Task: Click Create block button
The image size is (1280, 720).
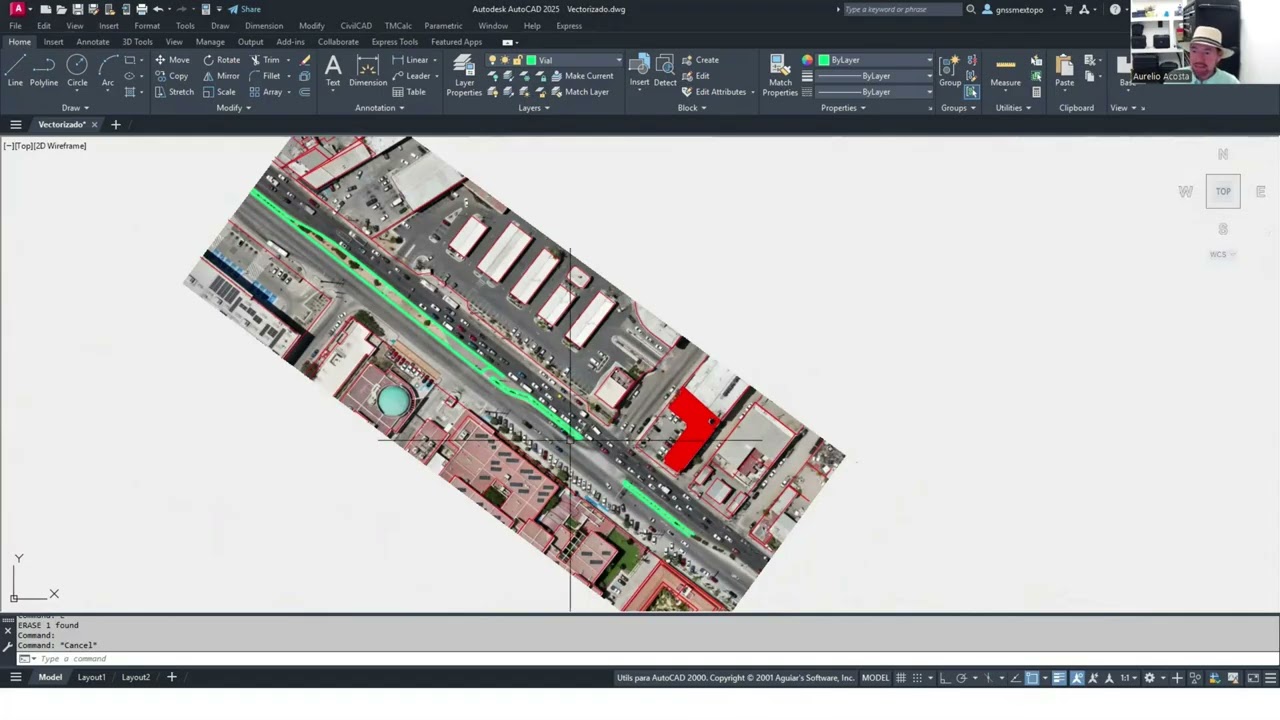Action: [x=700, y=60]
